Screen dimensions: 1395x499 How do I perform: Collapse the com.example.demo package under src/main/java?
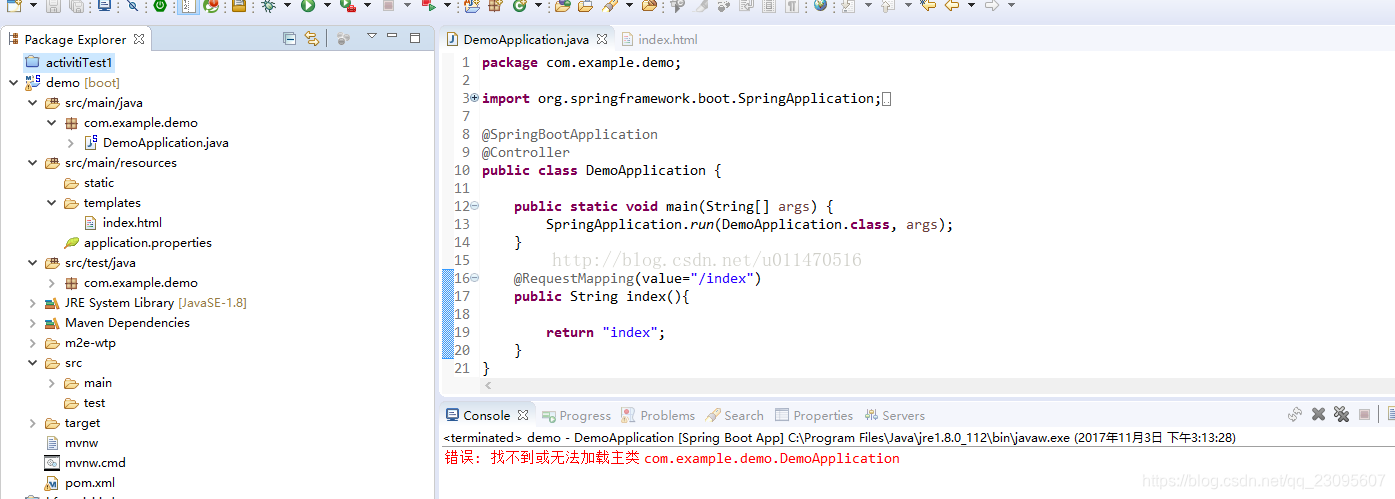pos(51,123)
